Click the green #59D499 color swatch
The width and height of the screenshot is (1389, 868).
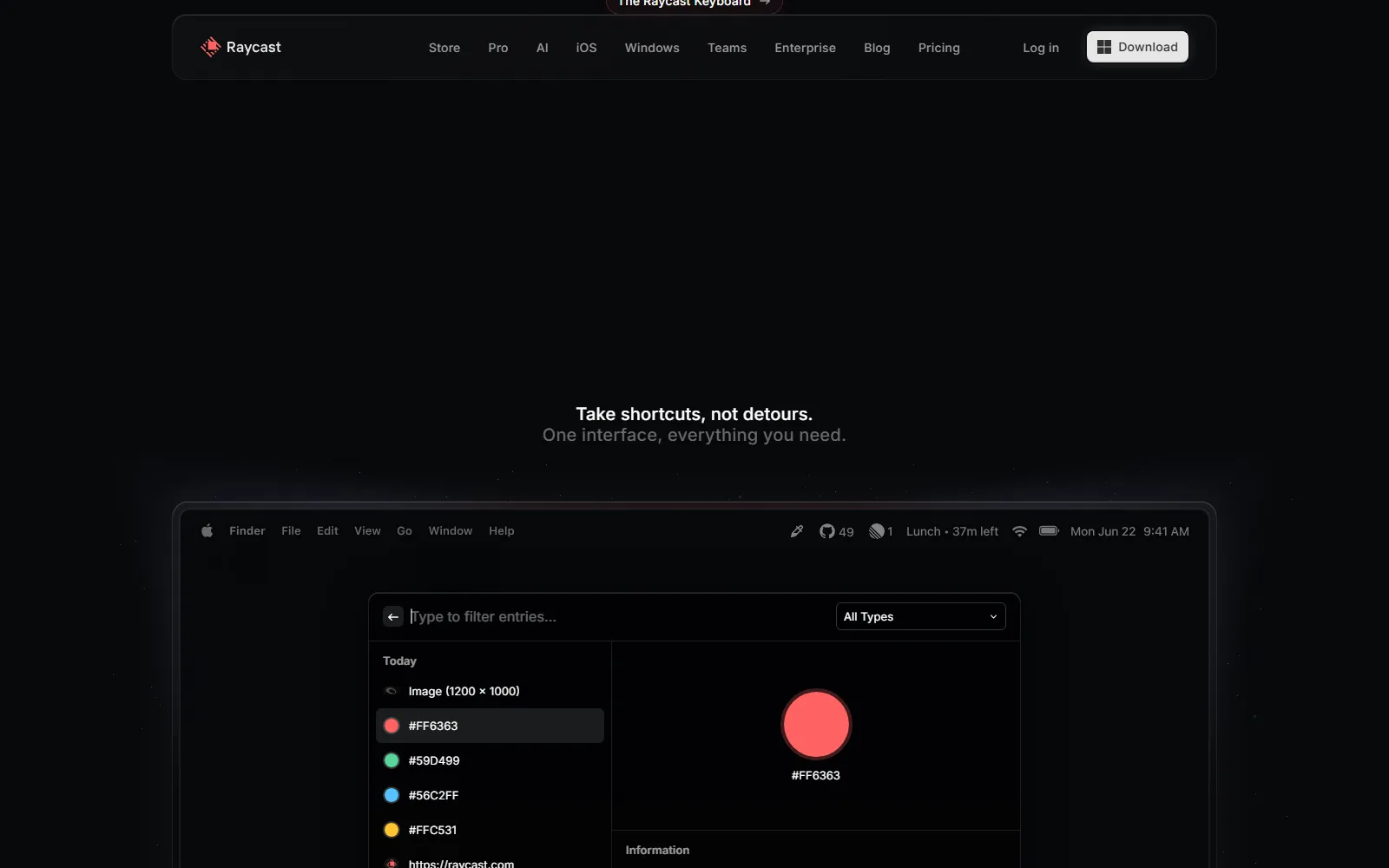click(392, 760)
